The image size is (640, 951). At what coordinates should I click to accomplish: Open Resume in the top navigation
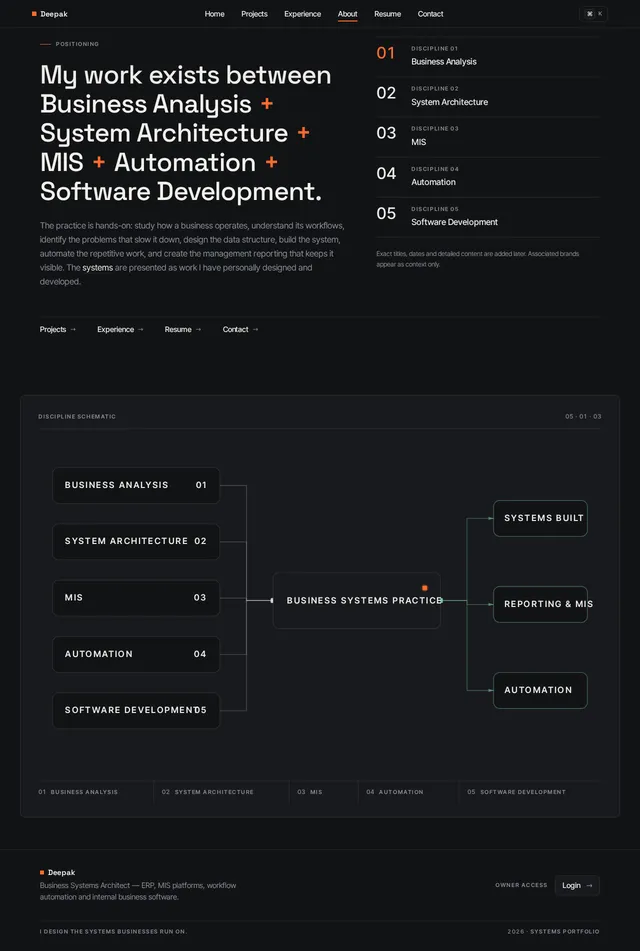388,14
